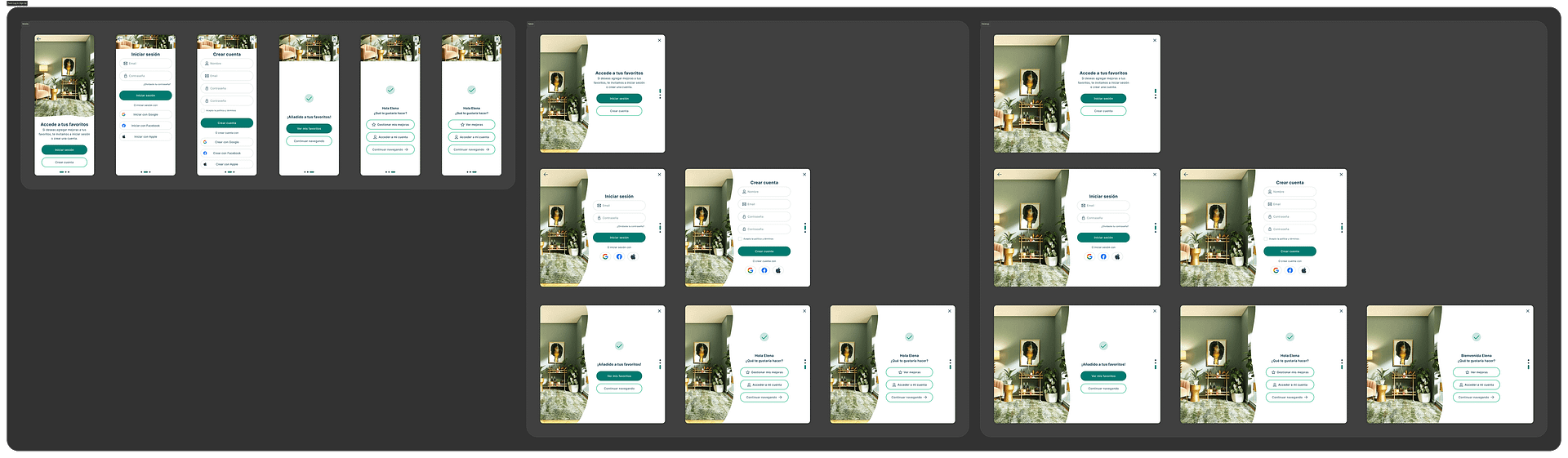This screenshot has height=458, width=1568.
Task: Click room photo on desktop Accede a tus favoritos card
Action: [x=1031, y=94]
